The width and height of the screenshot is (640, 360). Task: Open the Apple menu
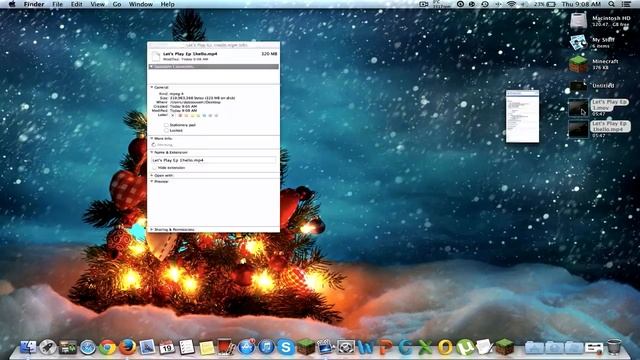coord(12,4)
